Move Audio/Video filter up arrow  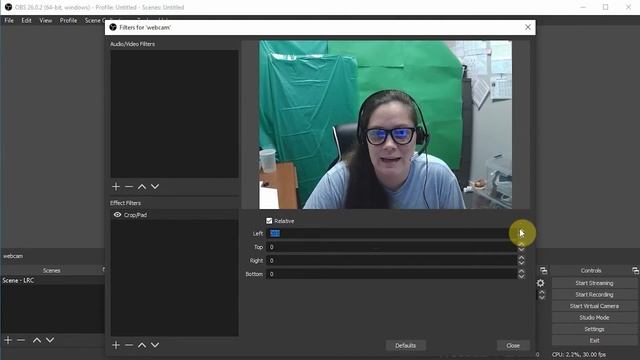[x=142, y=187]
